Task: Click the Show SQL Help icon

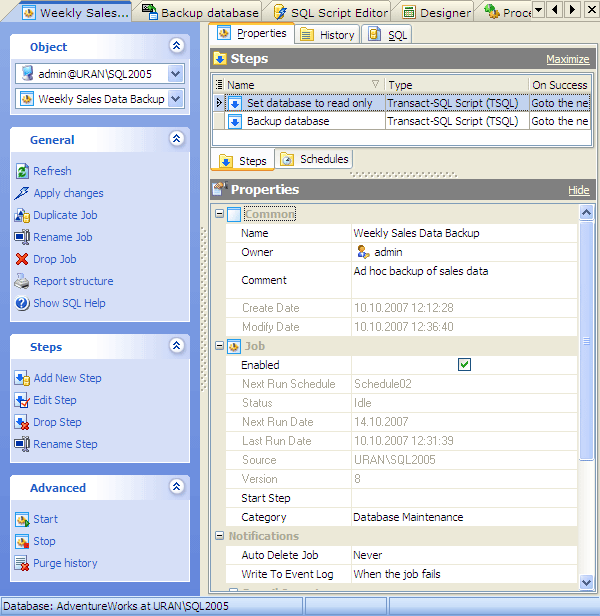Action: point(23,303)
